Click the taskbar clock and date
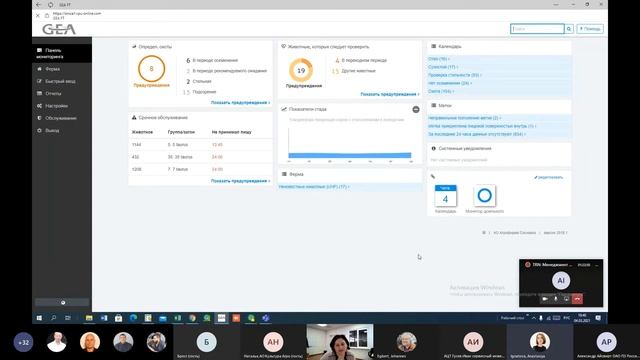640x360 pixels. [582, 318]
